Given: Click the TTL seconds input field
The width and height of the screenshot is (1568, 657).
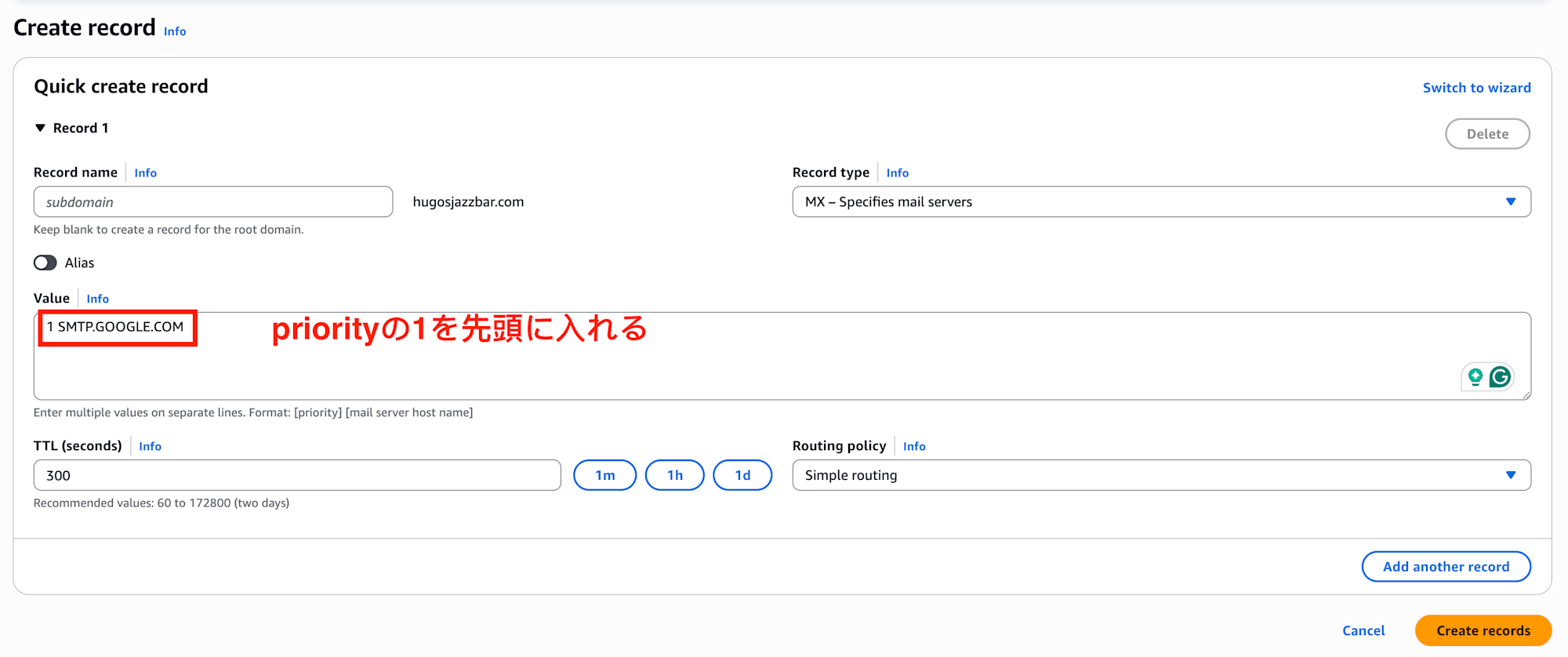Looking at the screenshot, I should pyautogui.click(x=297, y=475).
